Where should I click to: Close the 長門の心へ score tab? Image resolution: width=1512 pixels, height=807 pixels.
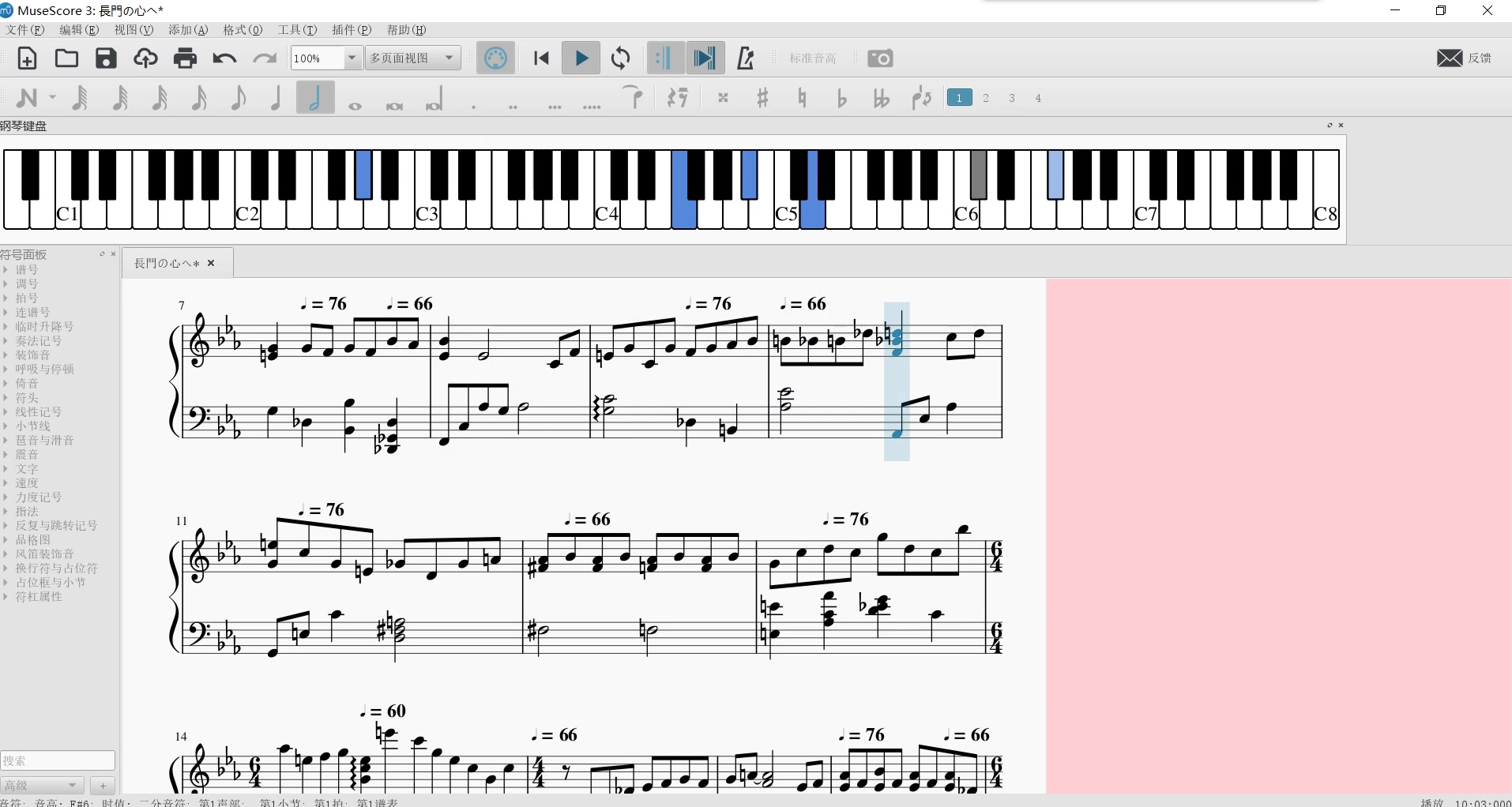coord(211,264)
